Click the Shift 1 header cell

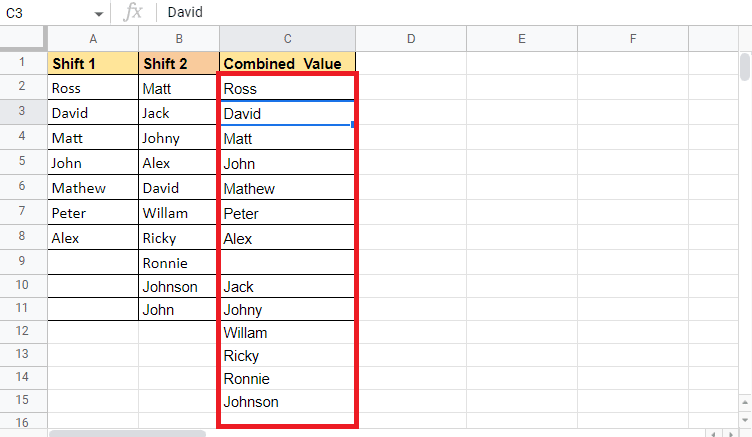pos(93,63)
